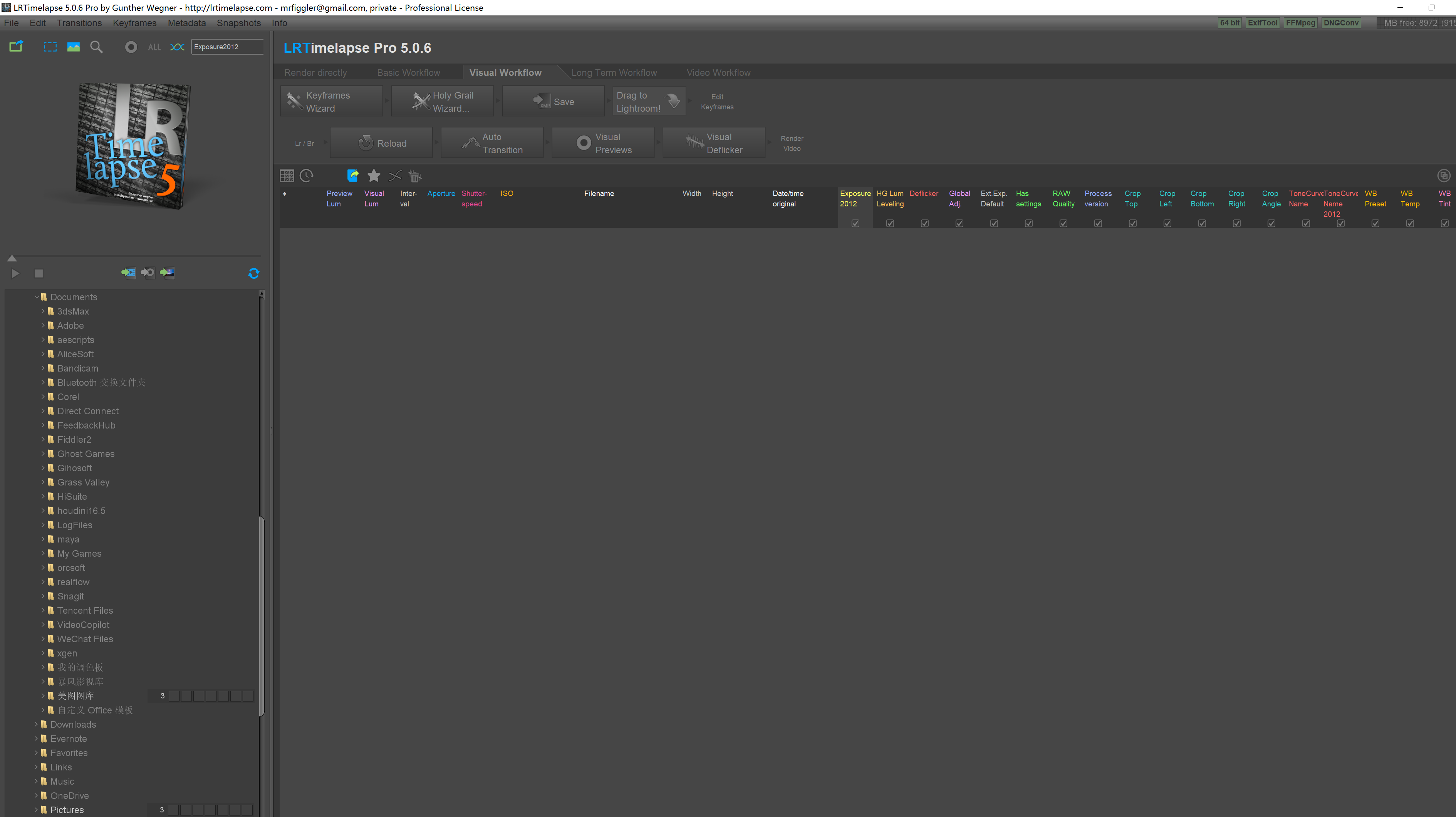Viewport: 1456px width, 817px height.
Task: Click the circular icon at right of table toolbar
Action: (x=1444, y=176)
